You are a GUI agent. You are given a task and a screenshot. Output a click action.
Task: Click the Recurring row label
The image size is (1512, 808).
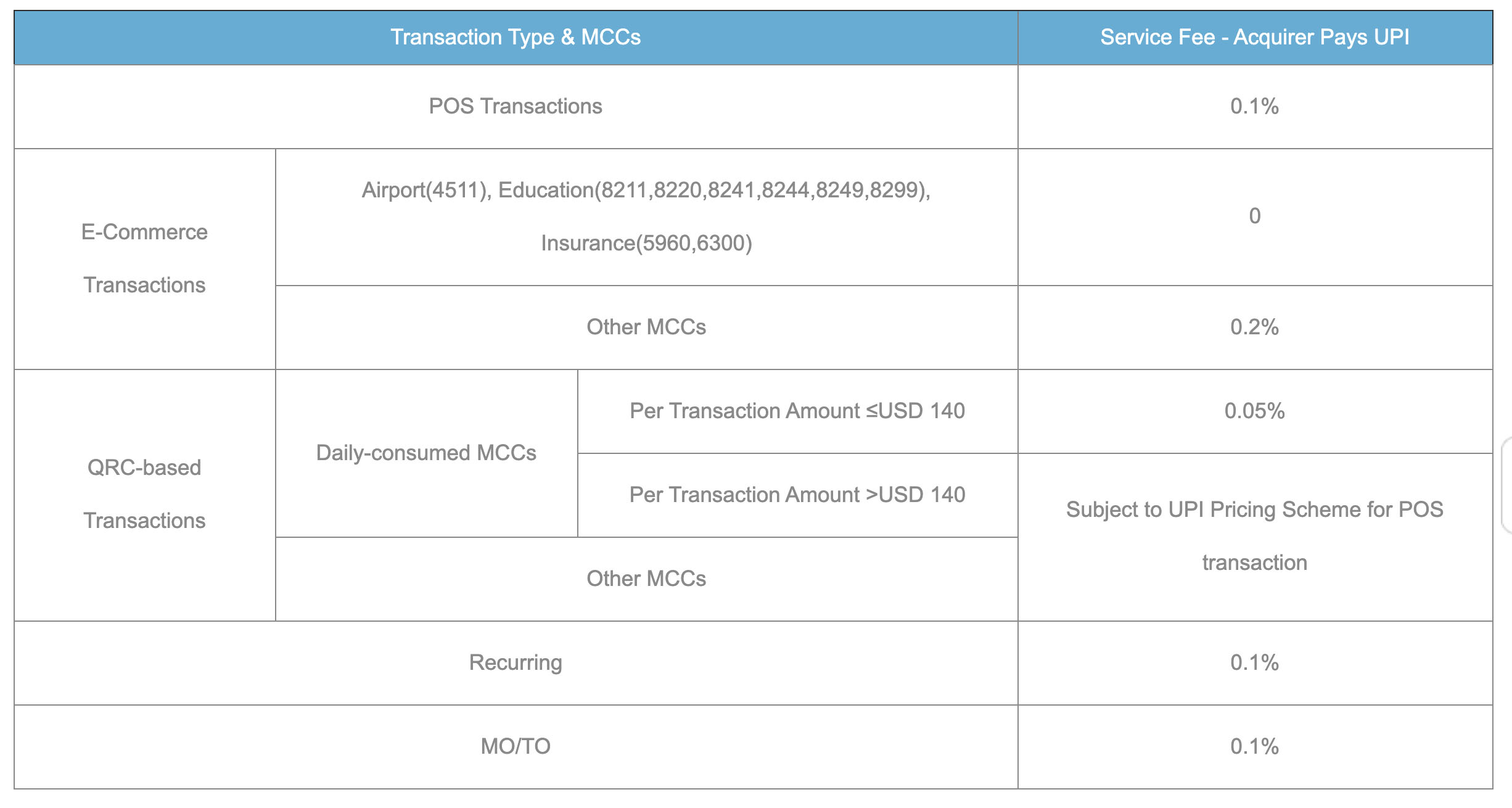click(516, 662)
